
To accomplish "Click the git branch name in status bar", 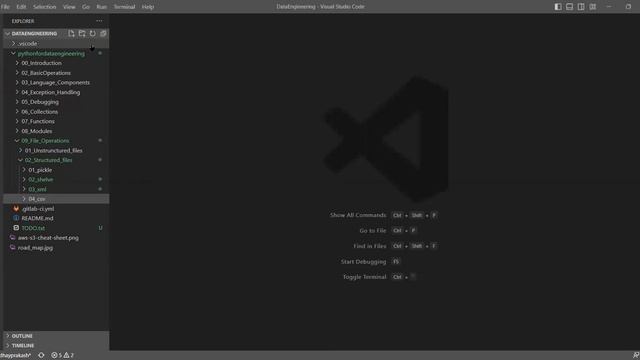I will [x=16, y=355].
